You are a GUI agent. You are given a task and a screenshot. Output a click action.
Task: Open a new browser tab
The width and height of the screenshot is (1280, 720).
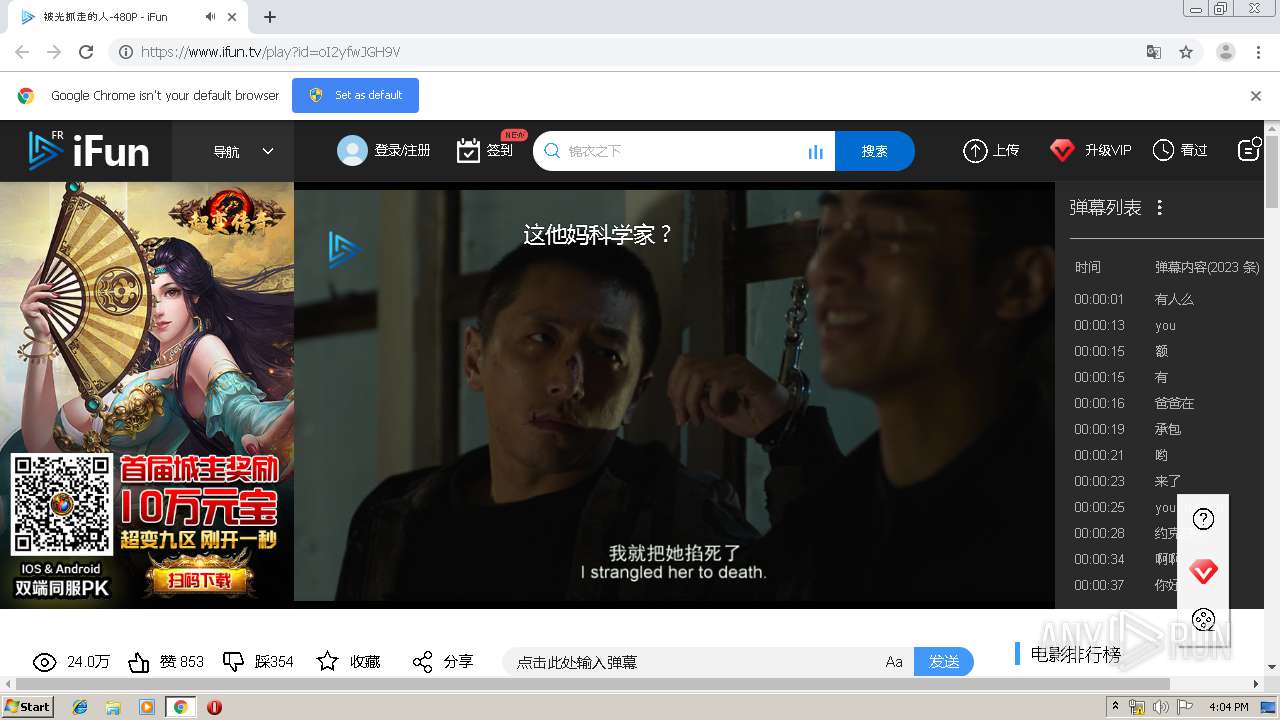270,17
